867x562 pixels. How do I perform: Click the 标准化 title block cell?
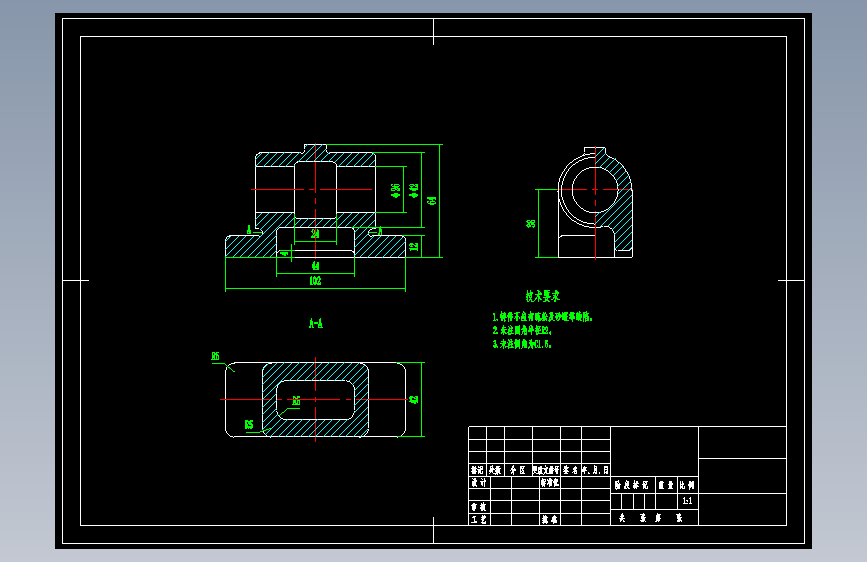(550, 482)
